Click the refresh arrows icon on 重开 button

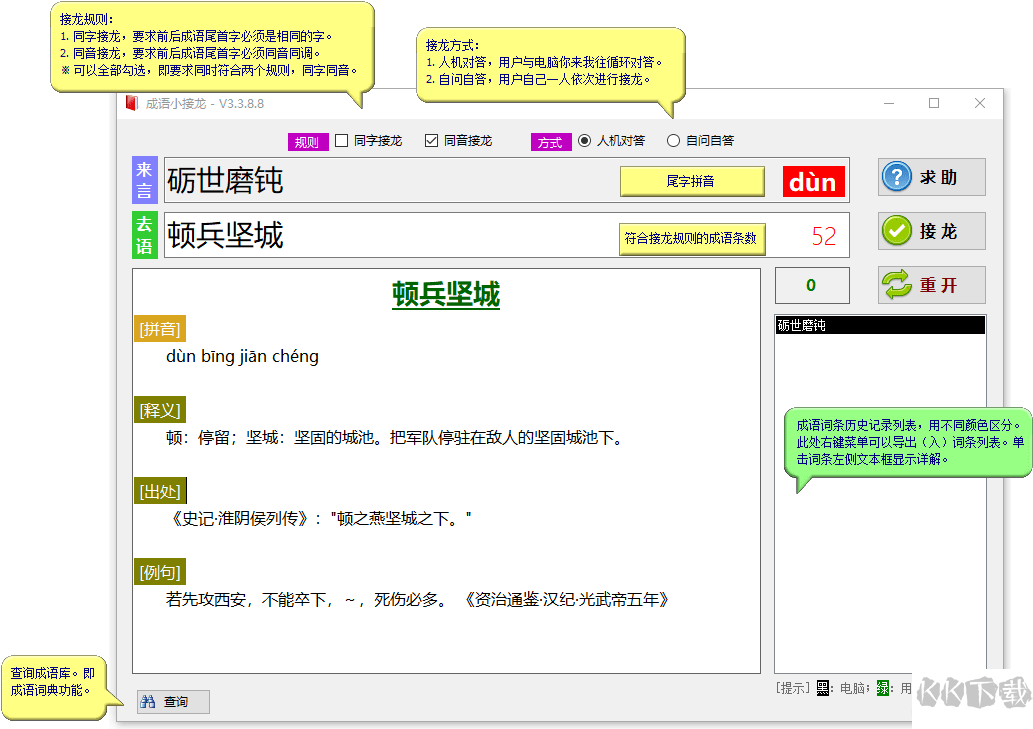(895, 284)
